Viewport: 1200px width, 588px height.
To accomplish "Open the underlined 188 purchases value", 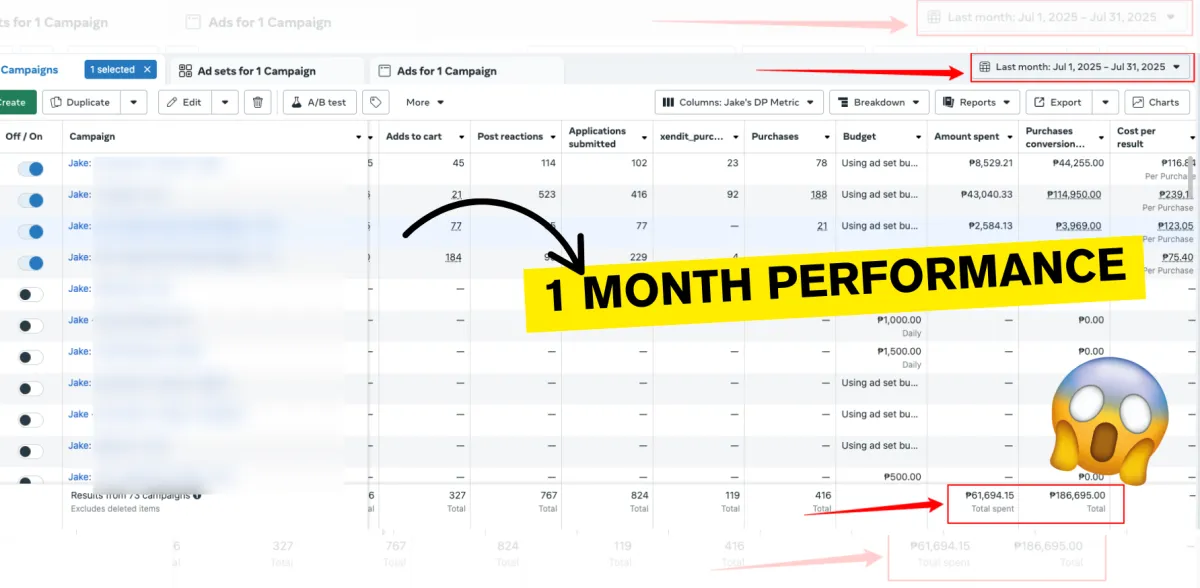I will [x=819, y=195].
